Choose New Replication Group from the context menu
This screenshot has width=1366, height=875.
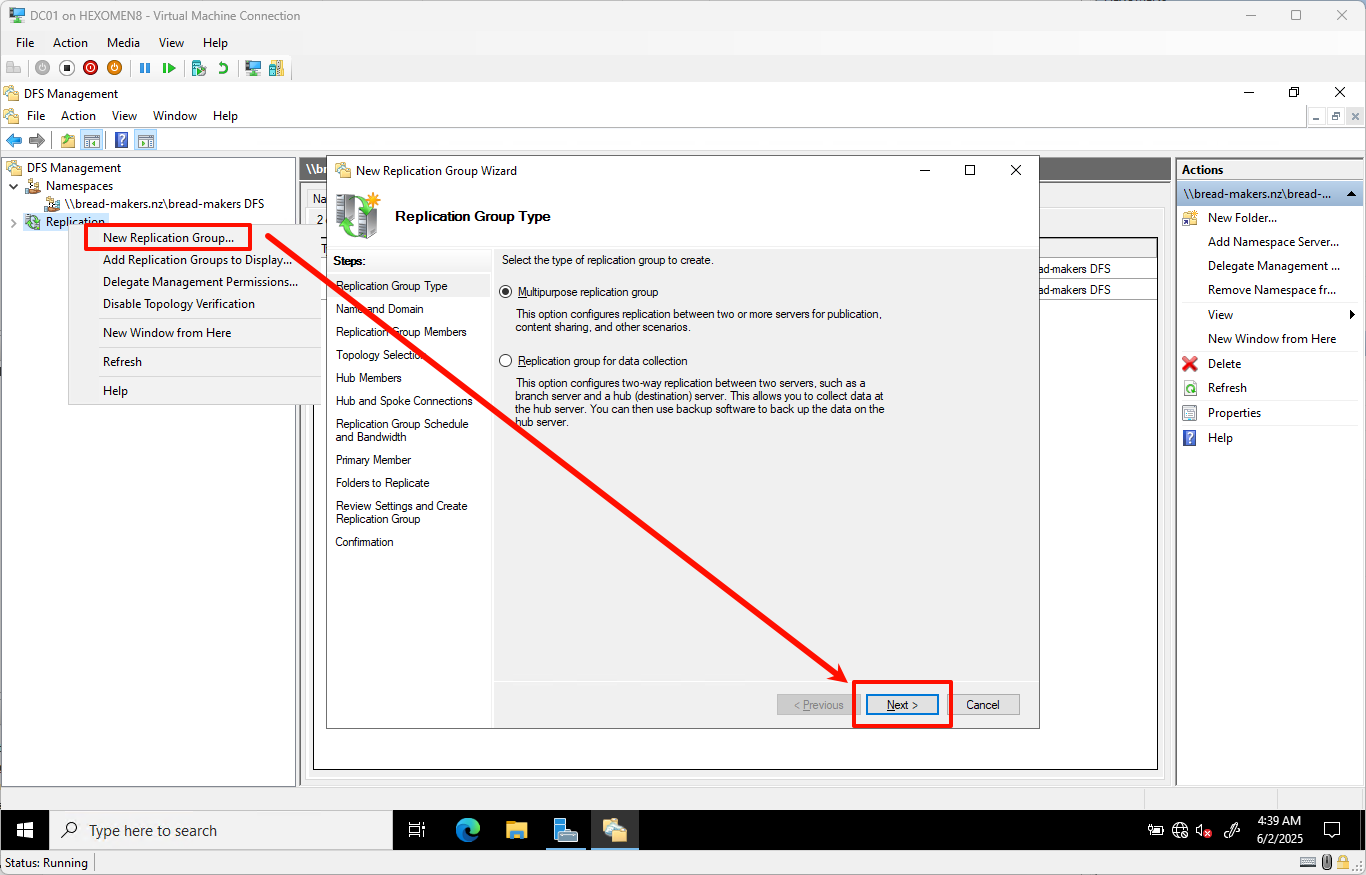click(x=166, y=237)
